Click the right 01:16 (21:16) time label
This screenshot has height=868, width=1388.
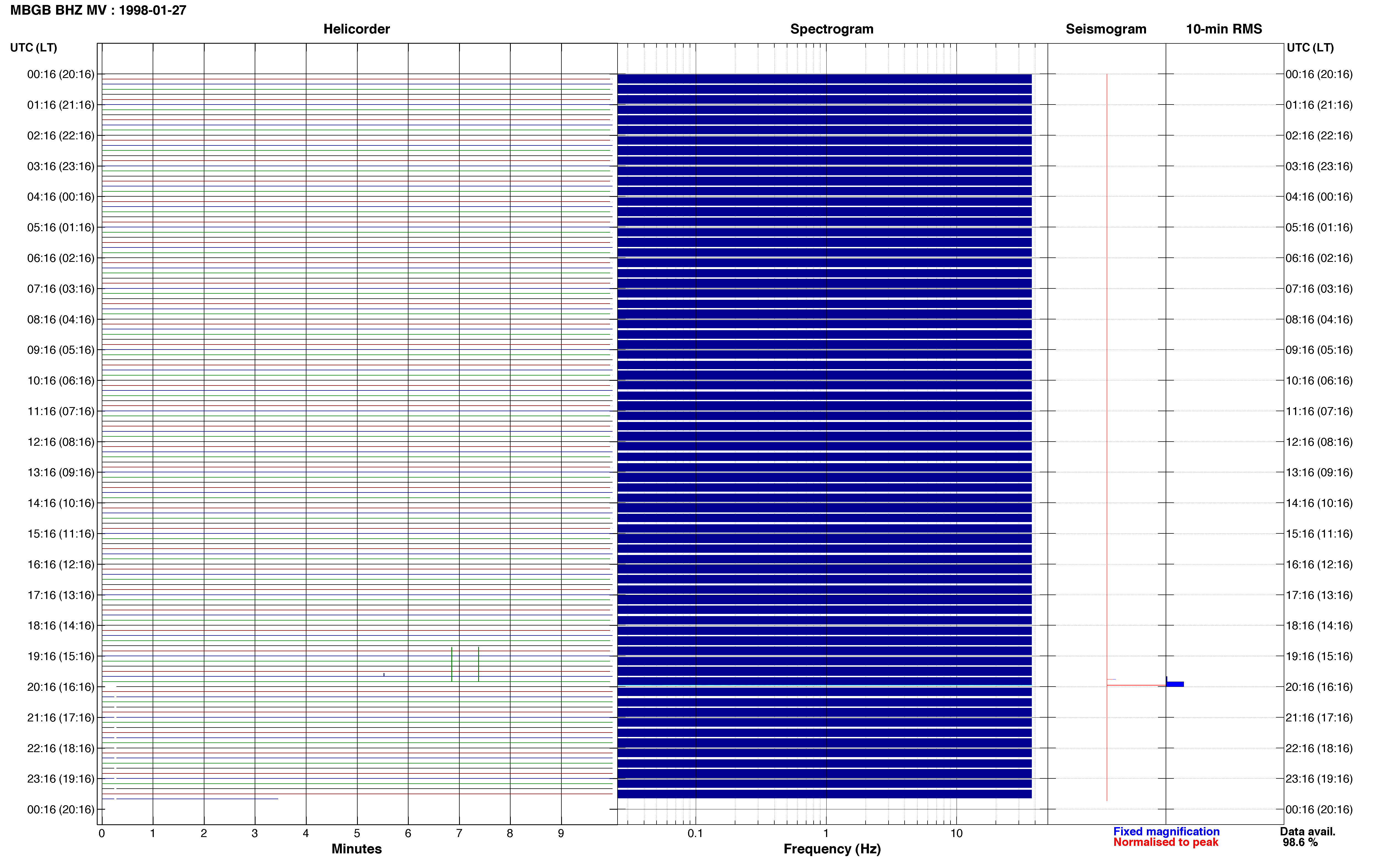point(1319,105)
